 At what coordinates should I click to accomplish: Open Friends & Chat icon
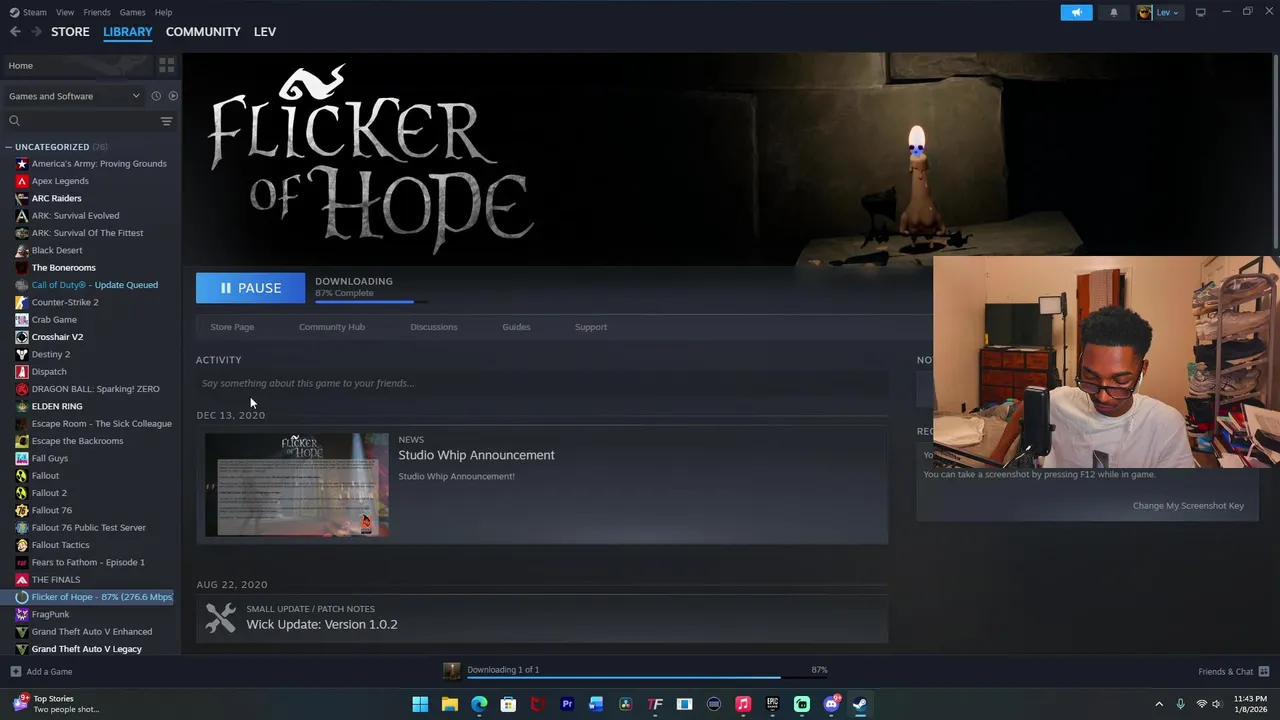(1263, 671)
